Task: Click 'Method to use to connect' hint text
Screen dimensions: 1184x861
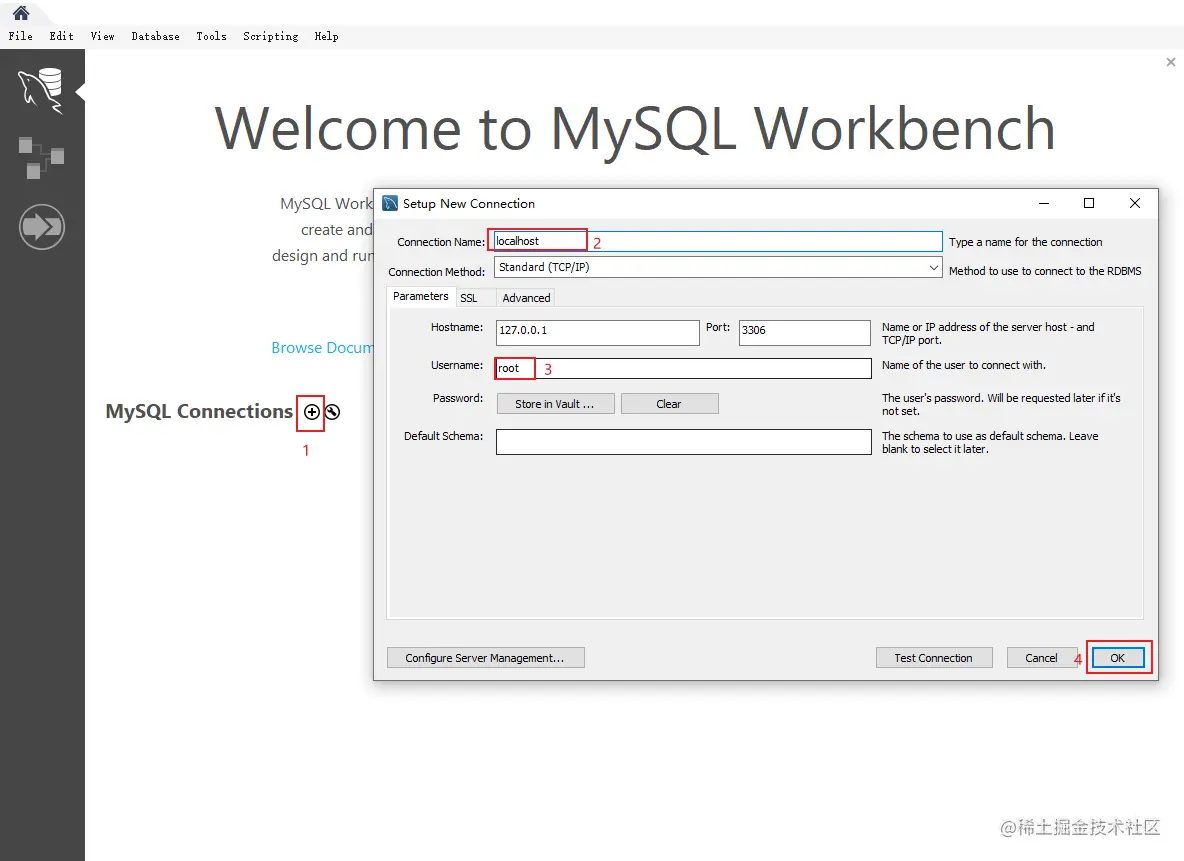Action: coord(1045,271)
